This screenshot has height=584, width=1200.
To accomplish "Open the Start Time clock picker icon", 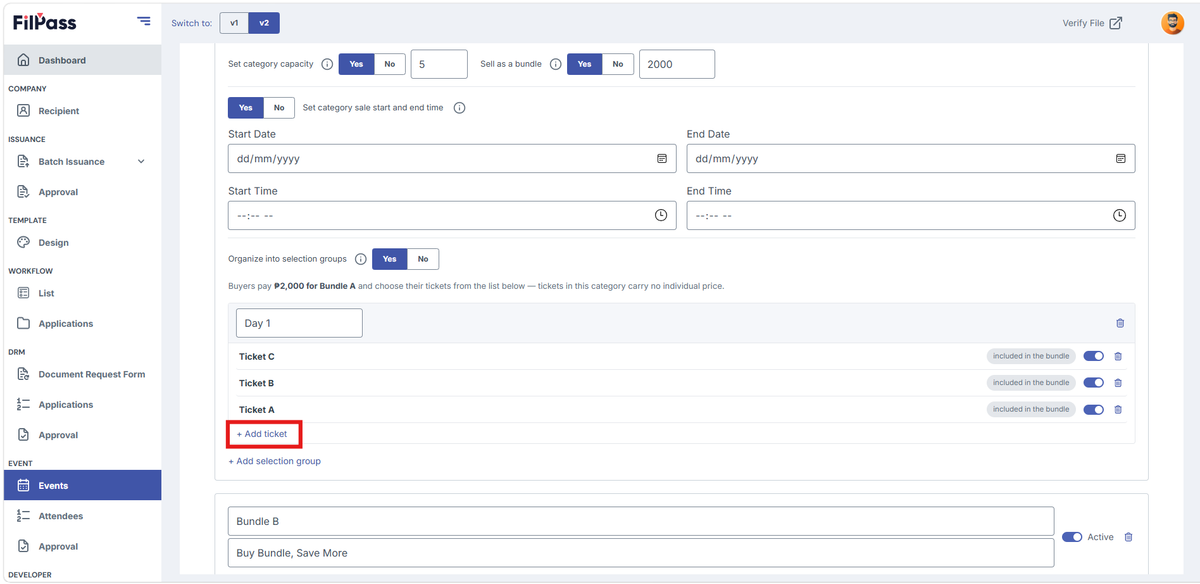I will pos(661,215).
